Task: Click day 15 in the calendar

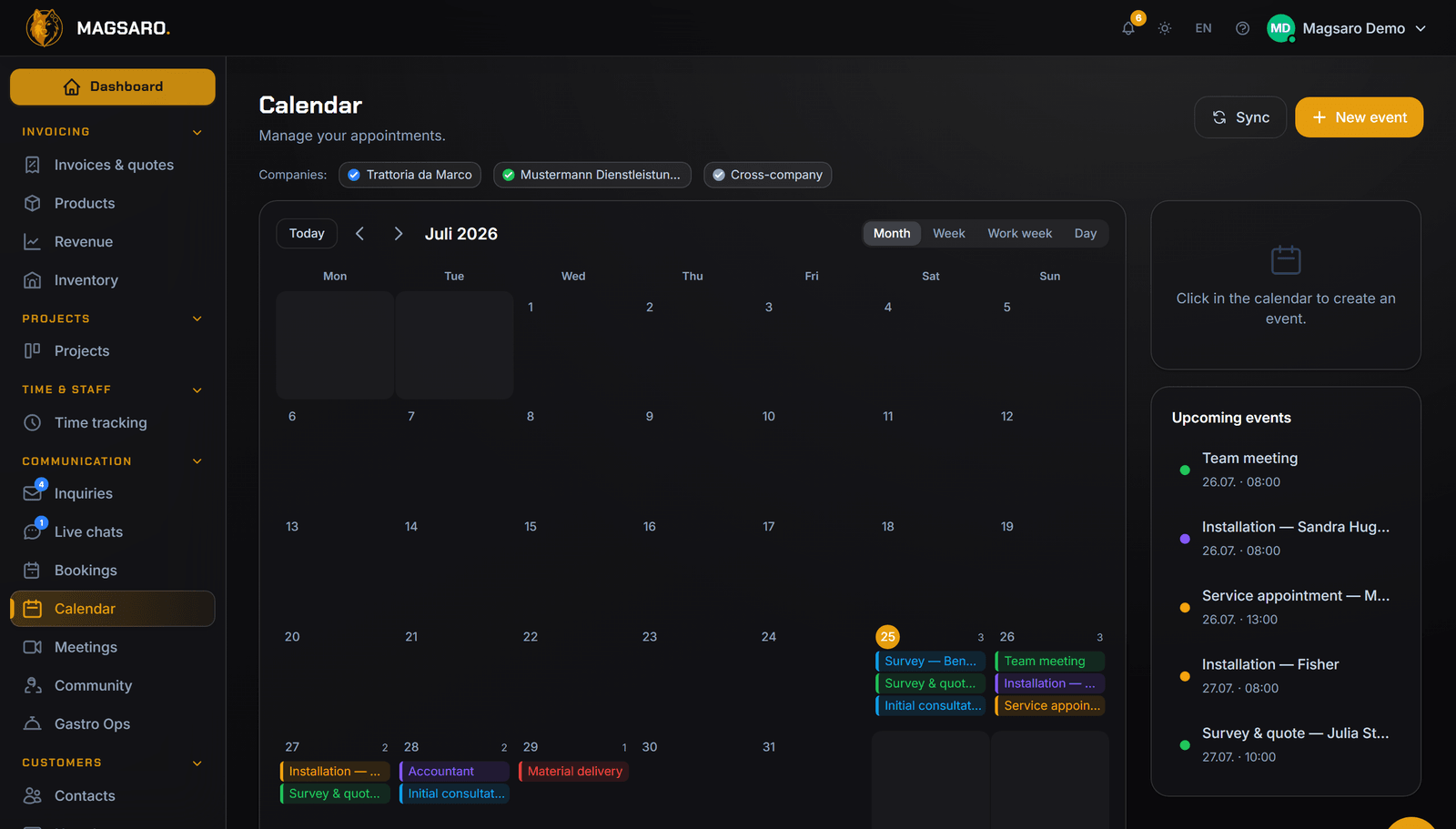Action: click(573, 564)
